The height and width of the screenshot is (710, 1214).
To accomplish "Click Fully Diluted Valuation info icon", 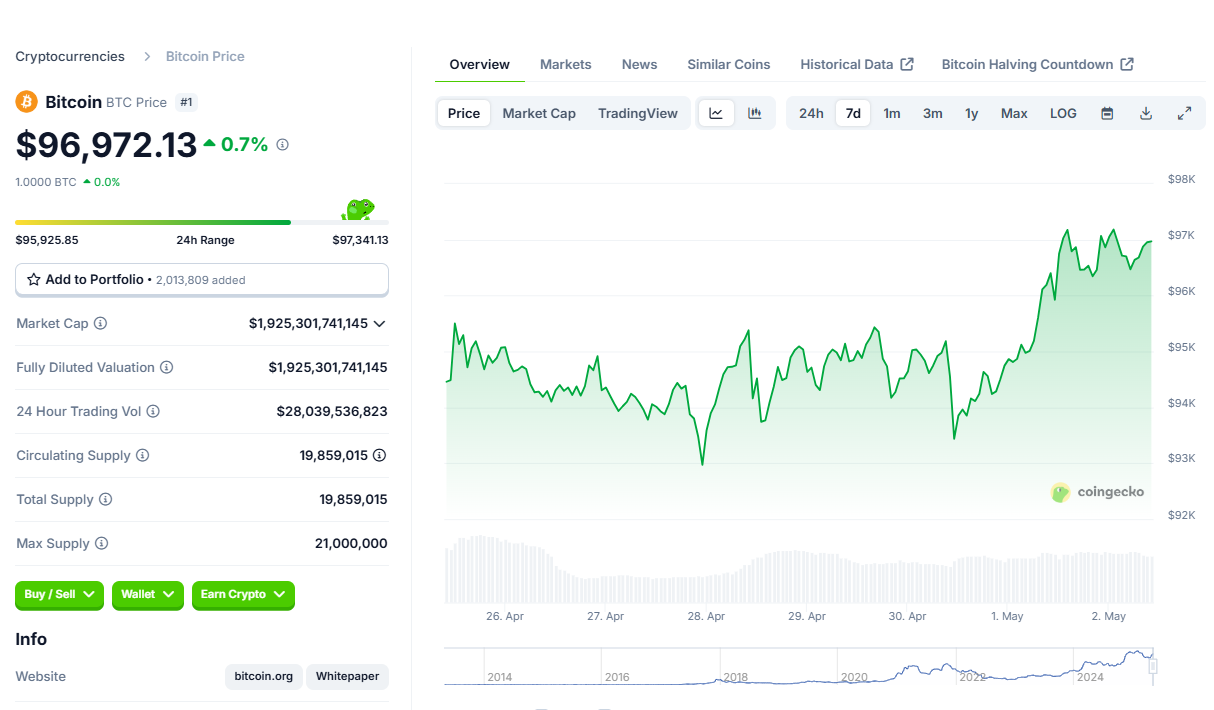I will click(166, 368).
